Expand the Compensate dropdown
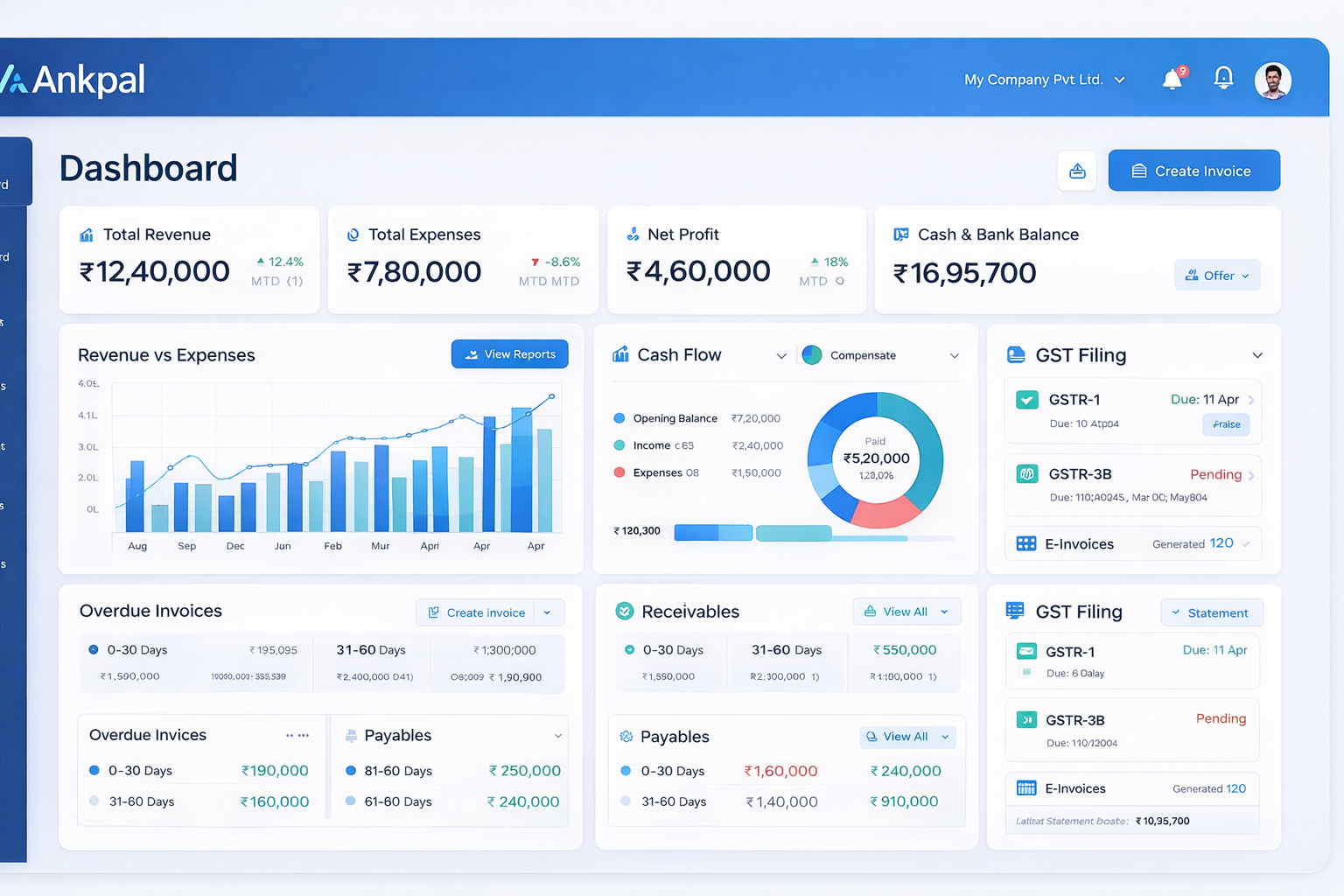 click(954, 355)
